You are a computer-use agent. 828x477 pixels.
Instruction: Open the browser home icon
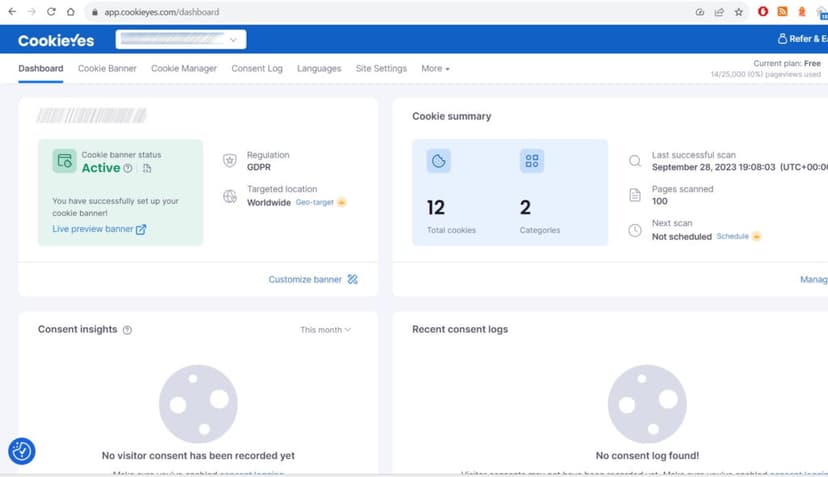pyautogui.click(x=70, y=12)
